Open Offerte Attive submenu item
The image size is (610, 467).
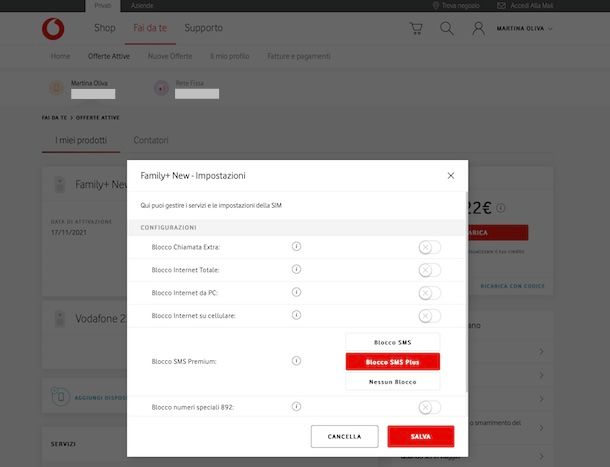click(109, 56)
